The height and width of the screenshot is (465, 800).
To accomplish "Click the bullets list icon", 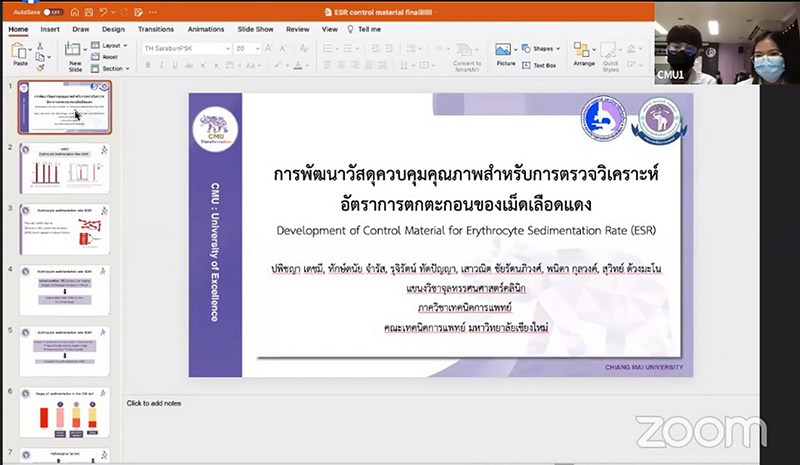I will pos(329,48).
